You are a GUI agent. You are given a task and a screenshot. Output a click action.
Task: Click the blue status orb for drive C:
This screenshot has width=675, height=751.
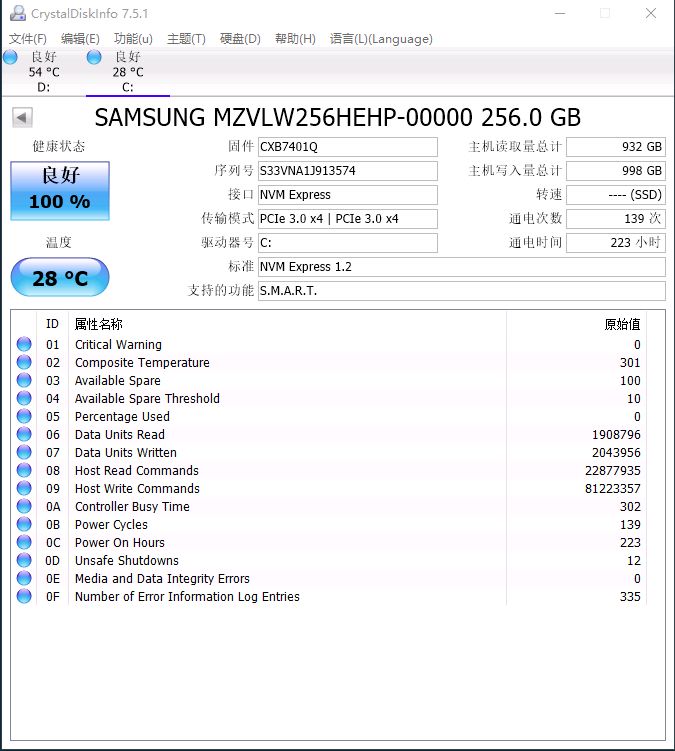coord(94,57)
